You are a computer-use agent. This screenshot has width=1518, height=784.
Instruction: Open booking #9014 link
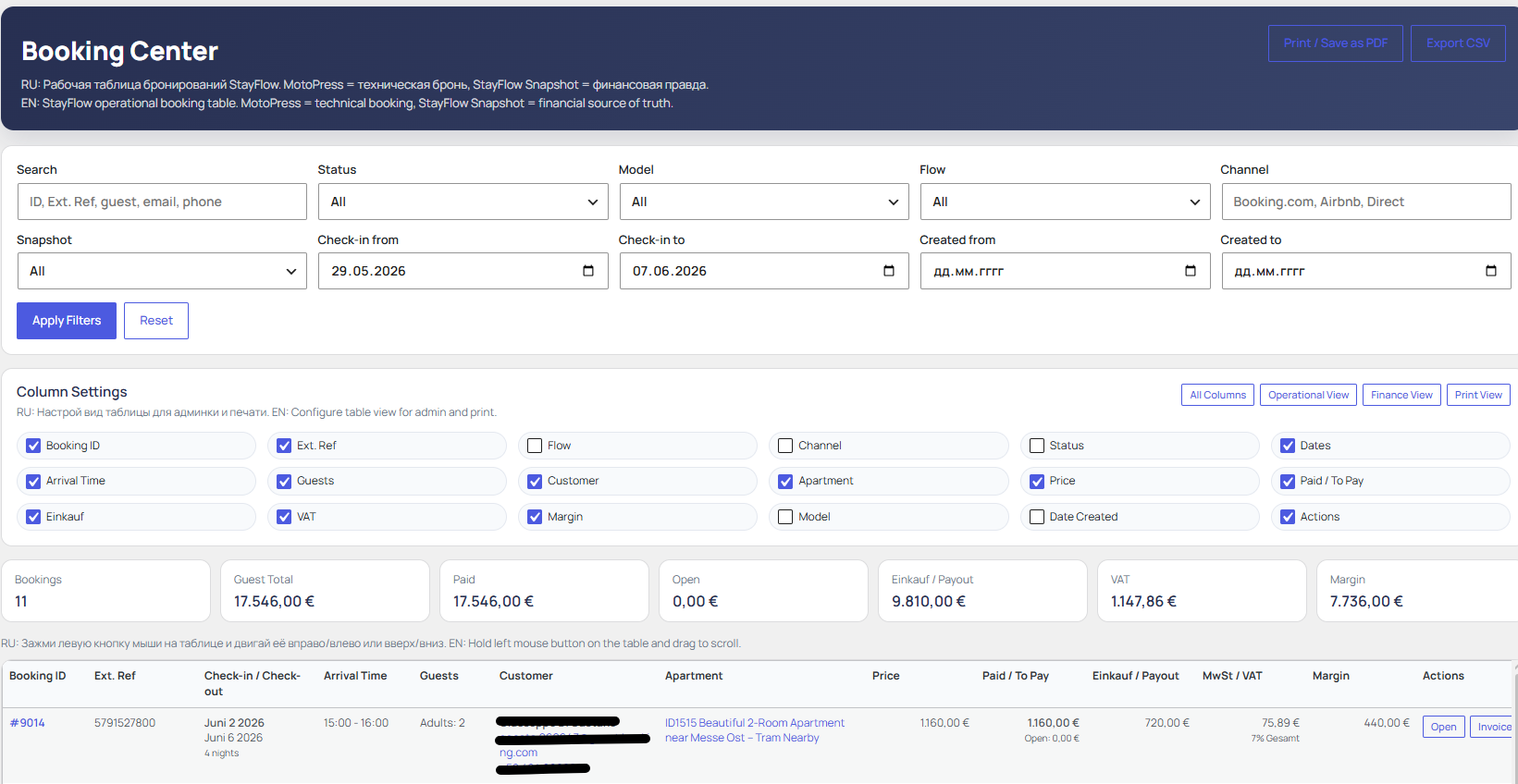(x=27, y=723)
